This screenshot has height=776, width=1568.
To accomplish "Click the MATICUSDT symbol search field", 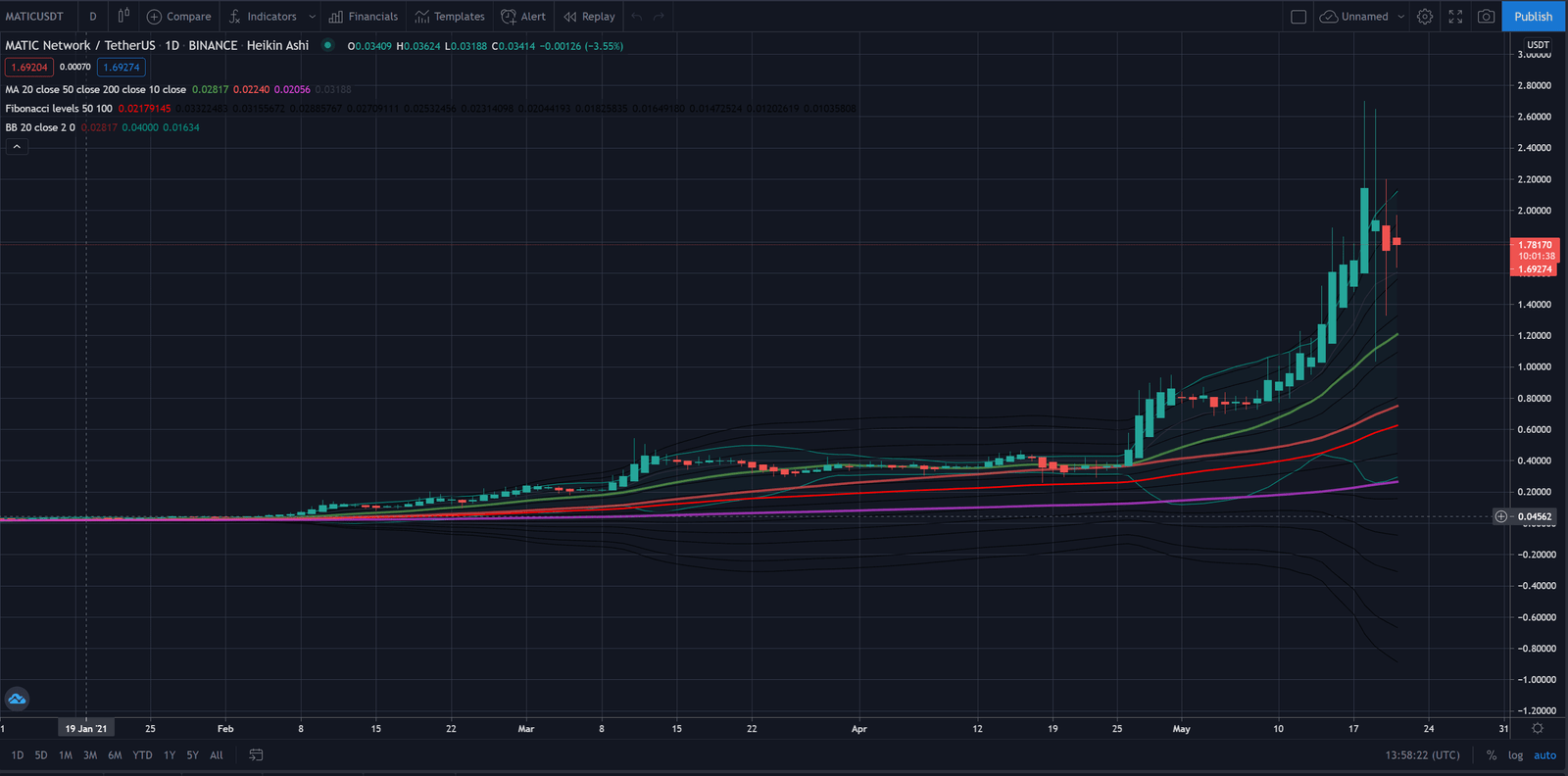I will point(35,17).
